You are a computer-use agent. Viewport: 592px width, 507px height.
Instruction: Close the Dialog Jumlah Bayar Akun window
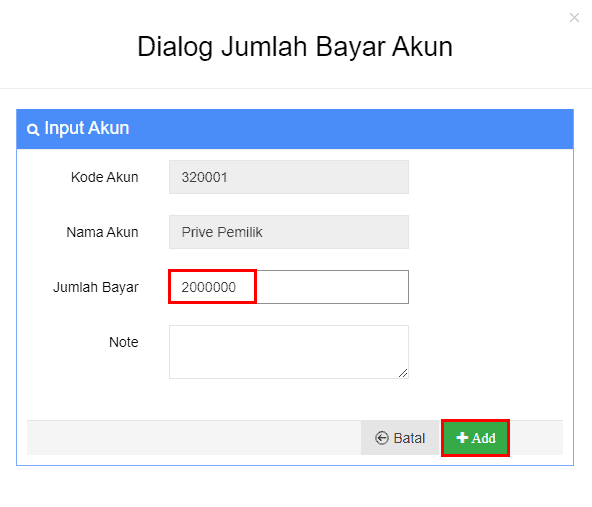tap(574, 17)
